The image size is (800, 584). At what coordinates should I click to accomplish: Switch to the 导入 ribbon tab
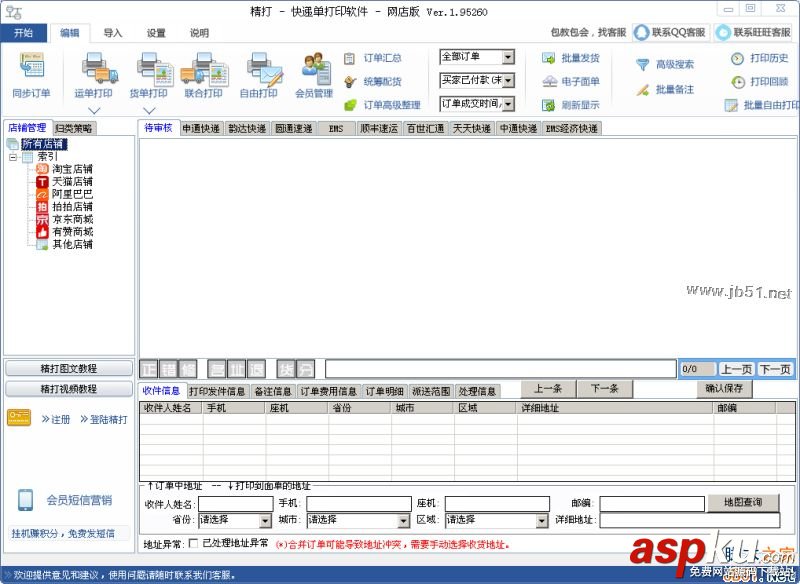[x=113, y=33]
